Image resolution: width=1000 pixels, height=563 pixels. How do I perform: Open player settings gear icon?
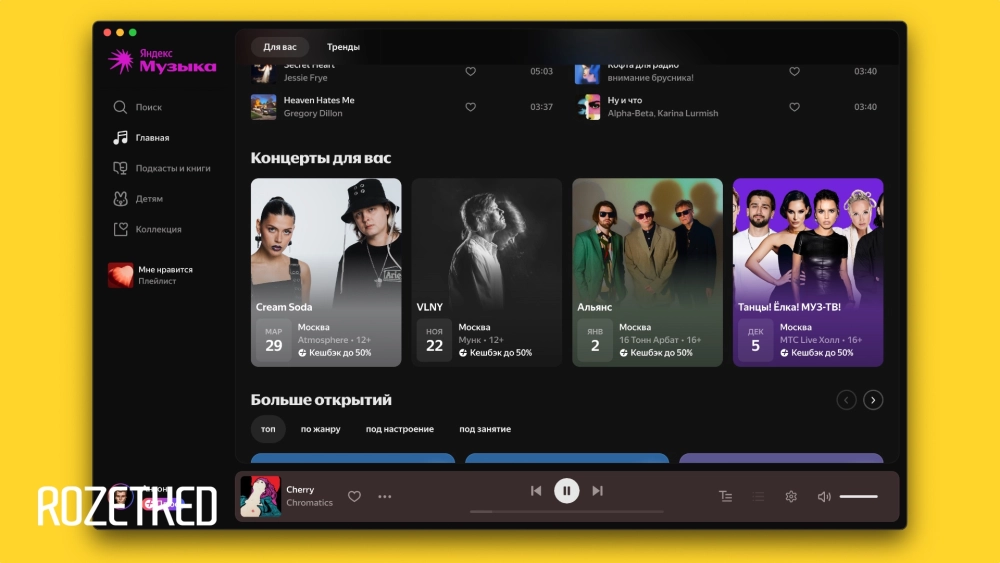(791, 497)
